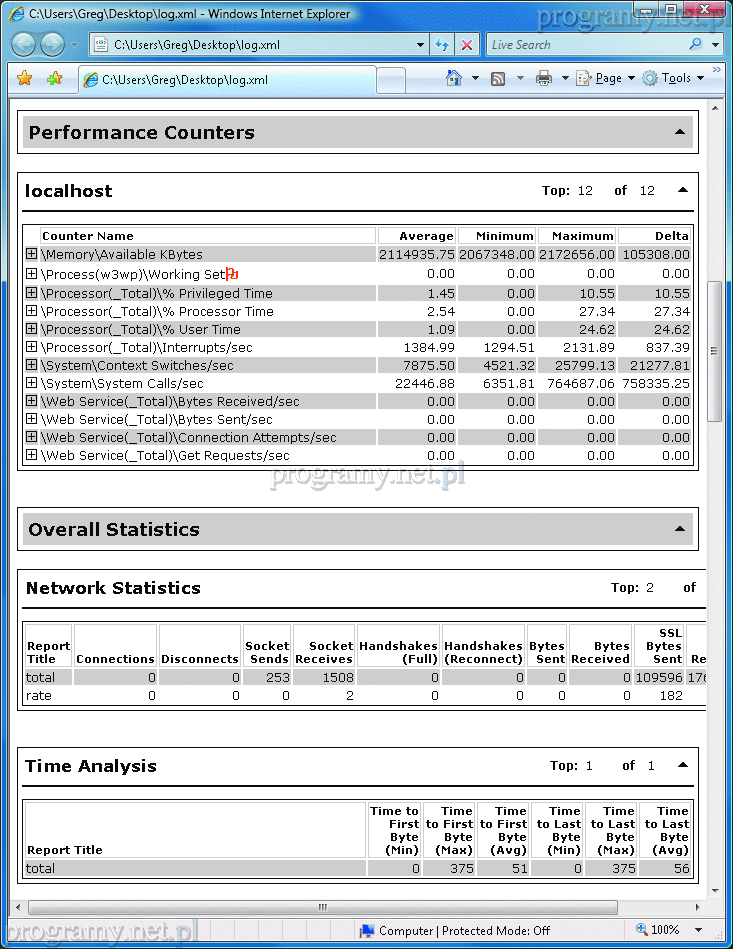733x949 pixels.
Task: Open the address bar dropdown arrow
Action: (x=421, y=45)
